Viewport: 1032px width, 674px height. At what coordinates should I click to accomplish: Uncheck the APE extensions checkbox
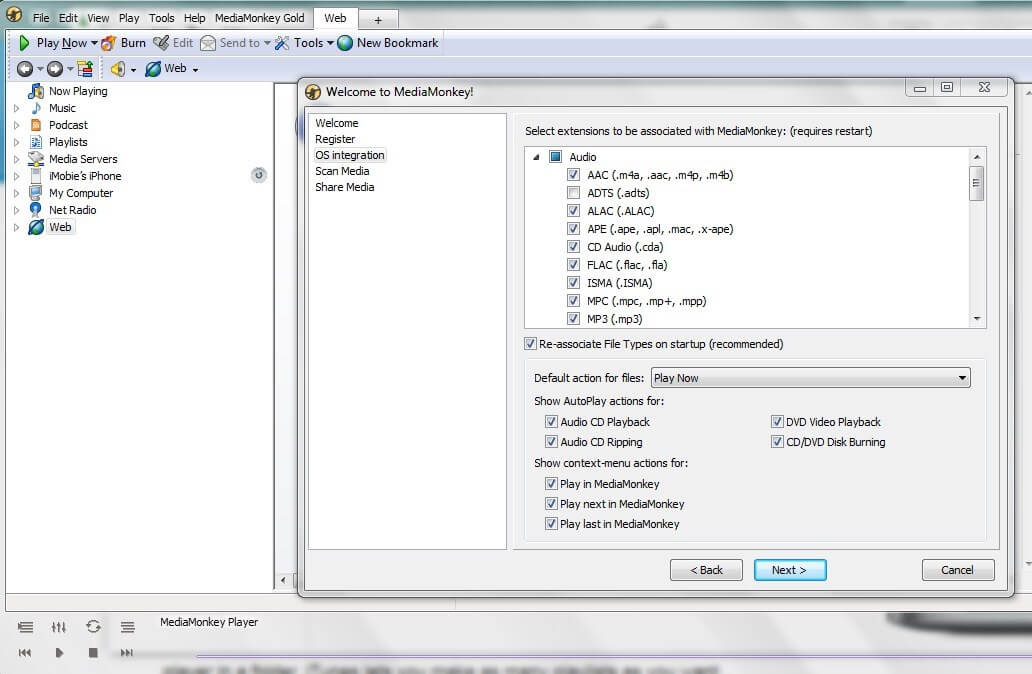573,229
